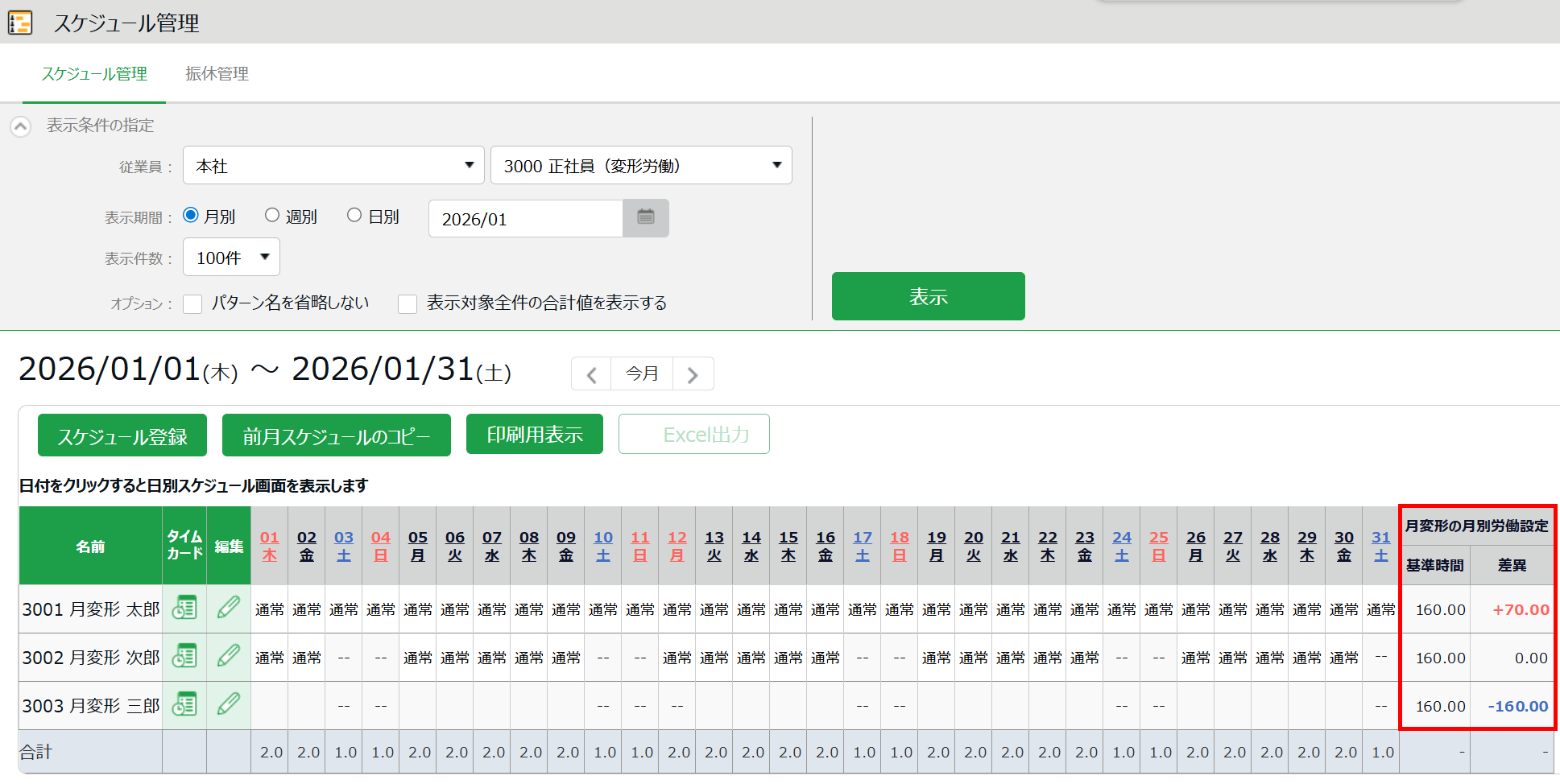Click スケジュール登録 button
The height and width of the screenshot is (784, 1560).
point(122,435)
